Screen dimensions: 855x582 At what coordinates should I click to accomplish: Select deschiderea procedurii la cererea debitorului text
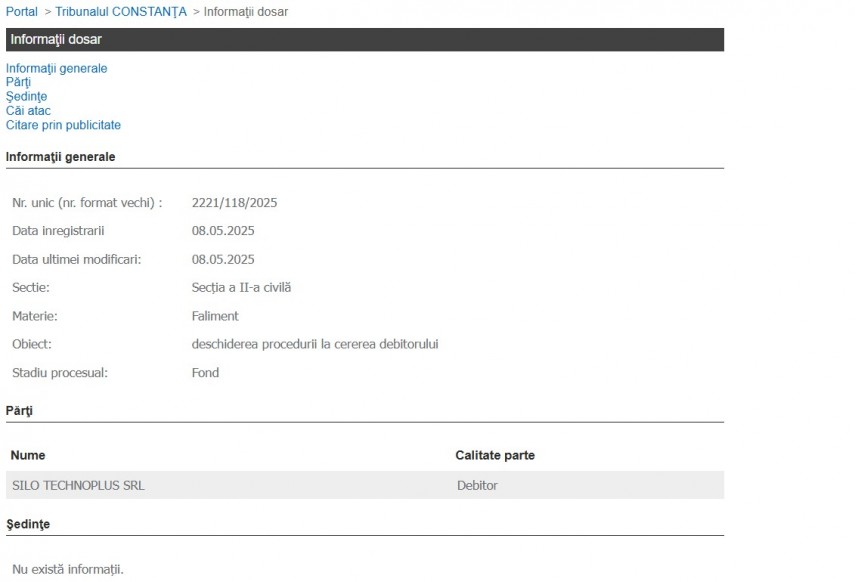click(315, 344)
